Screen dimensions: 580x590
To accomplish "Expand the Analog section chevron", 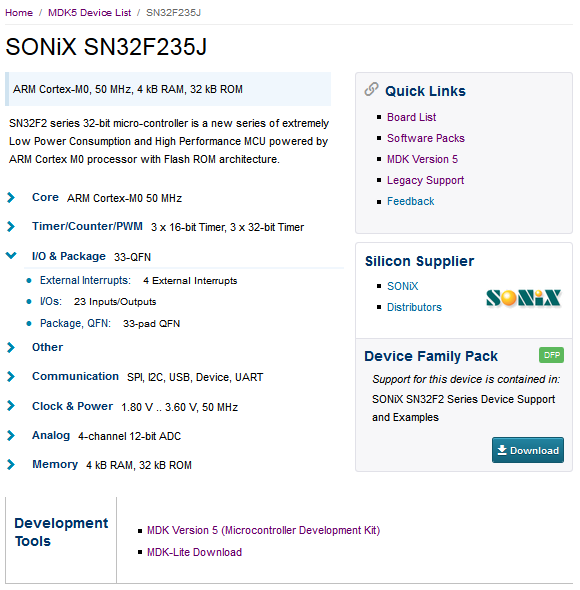I will click(11, 435).
